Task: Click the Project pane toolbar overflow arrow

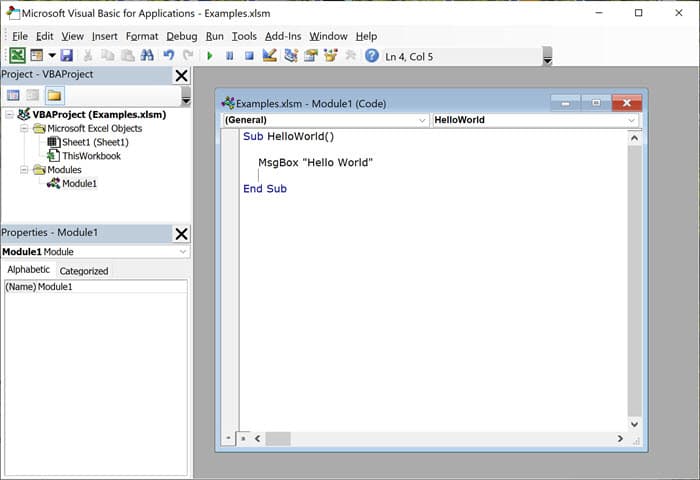Action: coord(186,96)
